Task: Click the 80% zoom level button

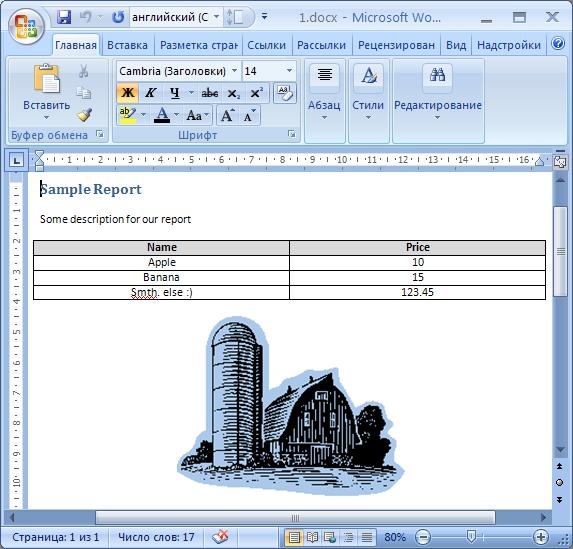Action: 395,537
